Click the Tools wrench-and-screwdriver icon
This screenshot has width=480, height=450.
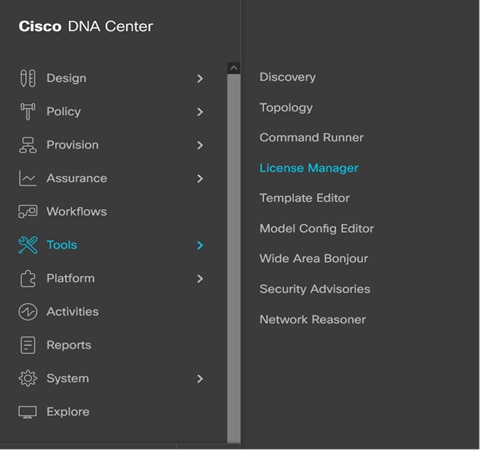28,245
